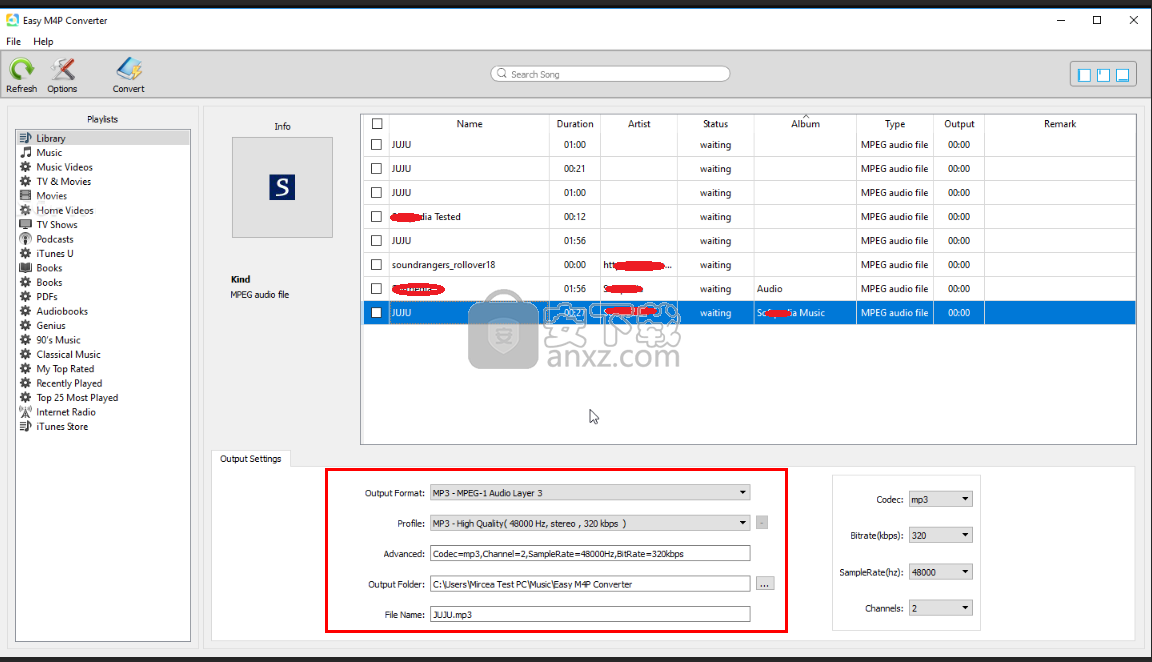The image size is (1152, 662).
Task: Select the Library playlist icon
Action: (x=26, y=138)
